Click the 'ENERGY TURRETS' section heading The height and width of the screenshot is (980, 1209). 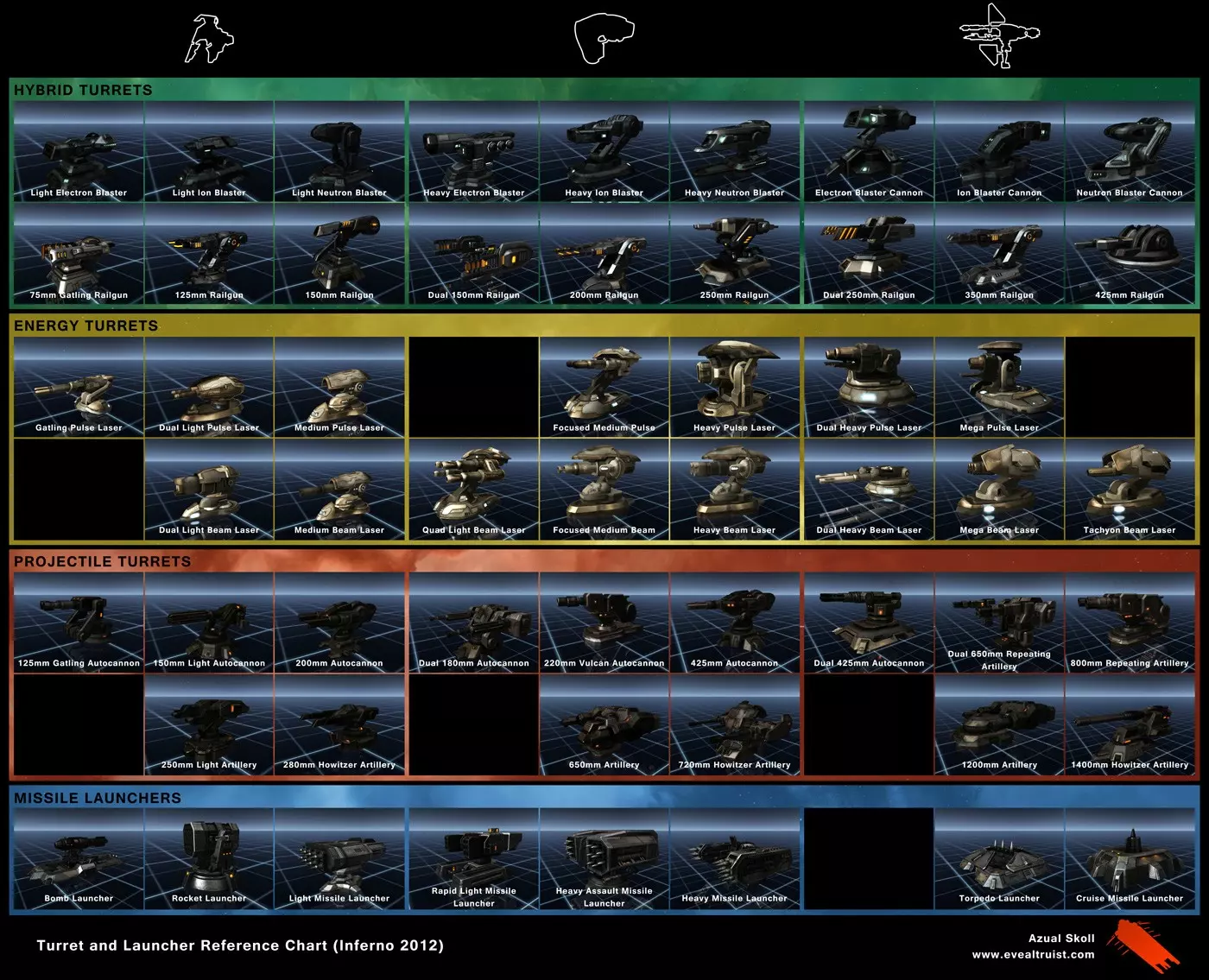tap(86, 326)
